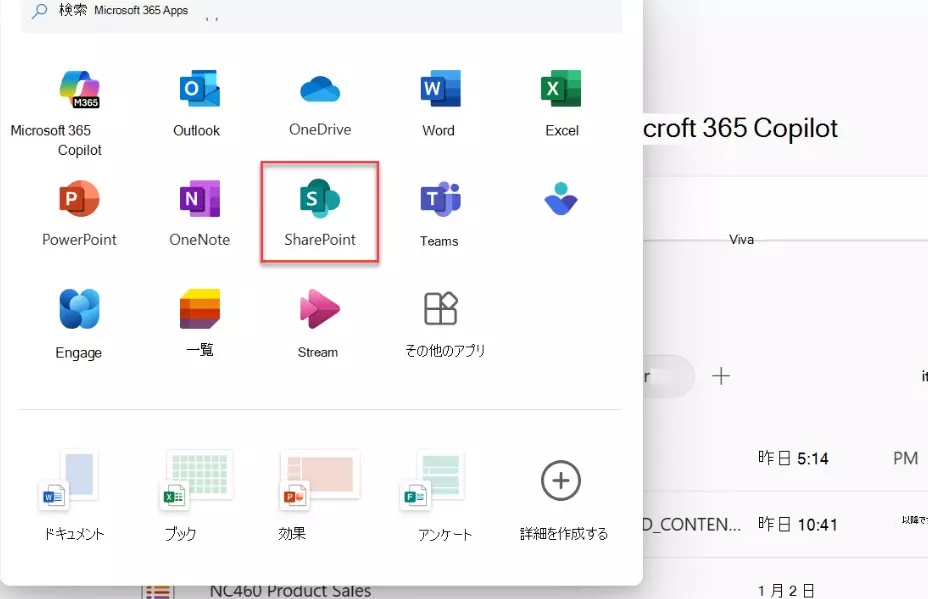Click the 1 月 2 日 date
Image resolution: width=928 pixels, height=599 pixels.
click(x=786, y=590)
